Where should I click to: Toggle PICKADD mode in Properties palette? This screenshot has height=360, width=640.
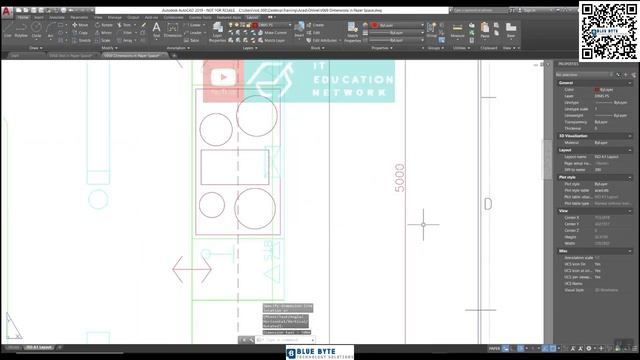point(618,75)
